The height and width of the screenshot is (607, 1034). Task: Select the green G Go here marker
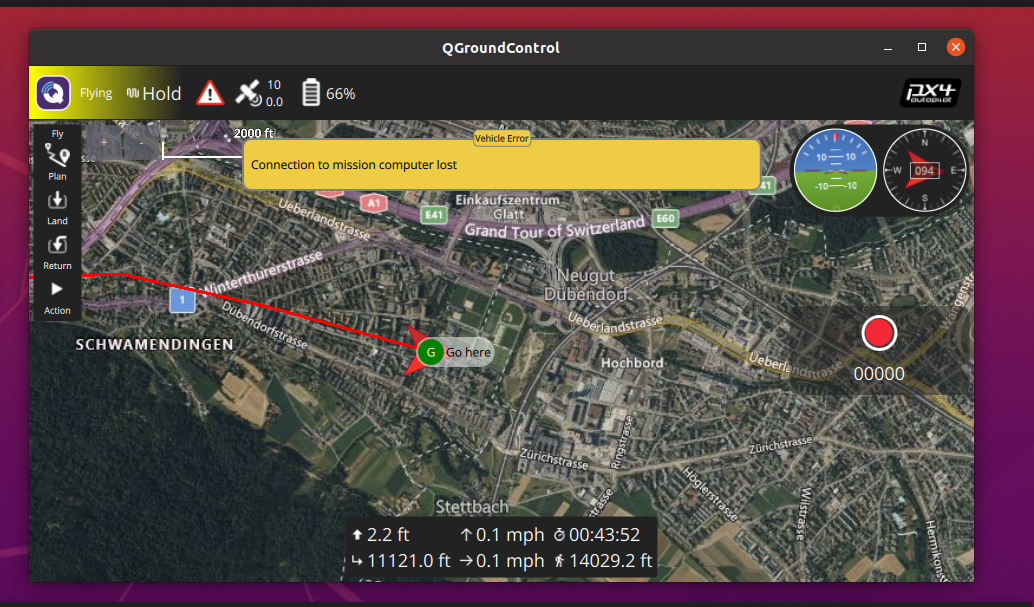pos(431,352)
